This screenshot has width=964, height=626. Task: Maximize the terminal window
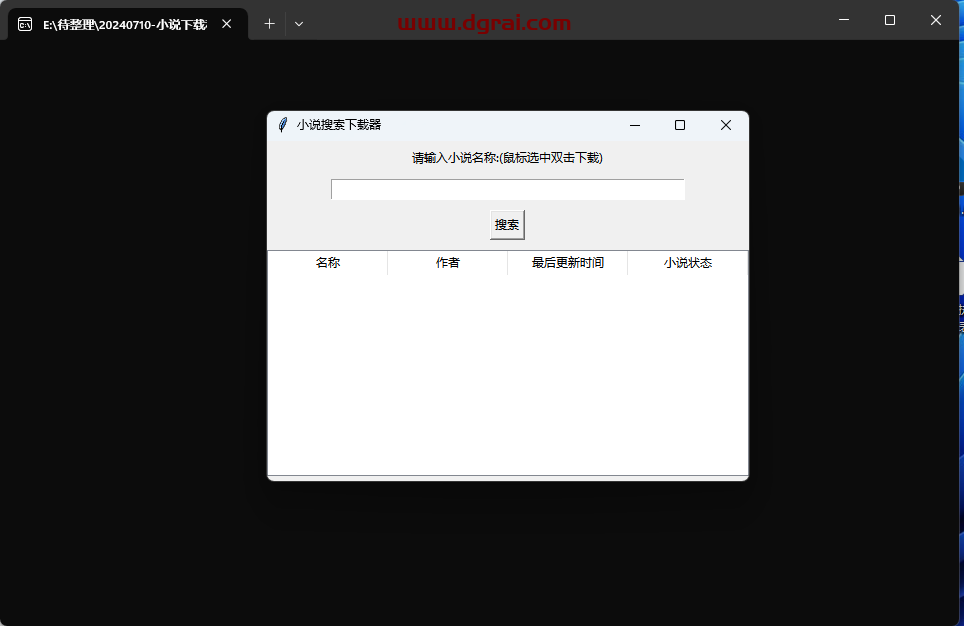pos(890,20)
